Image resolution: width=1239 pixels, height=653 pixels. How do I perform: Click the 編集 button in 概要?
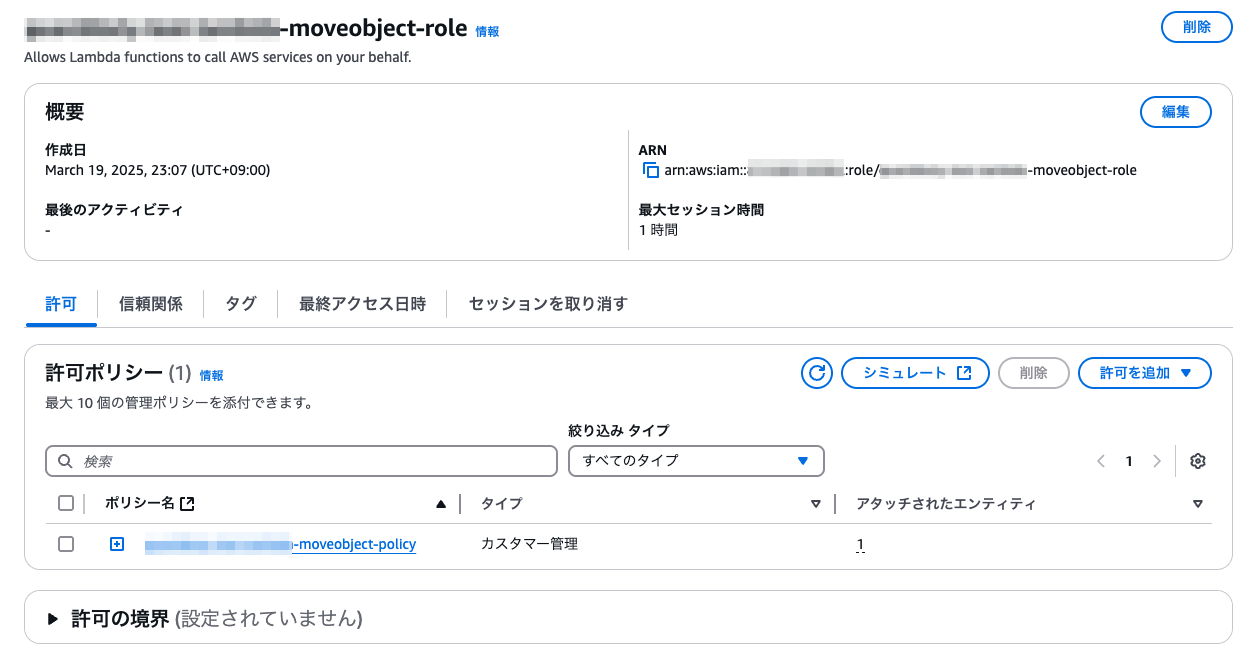1175,112
